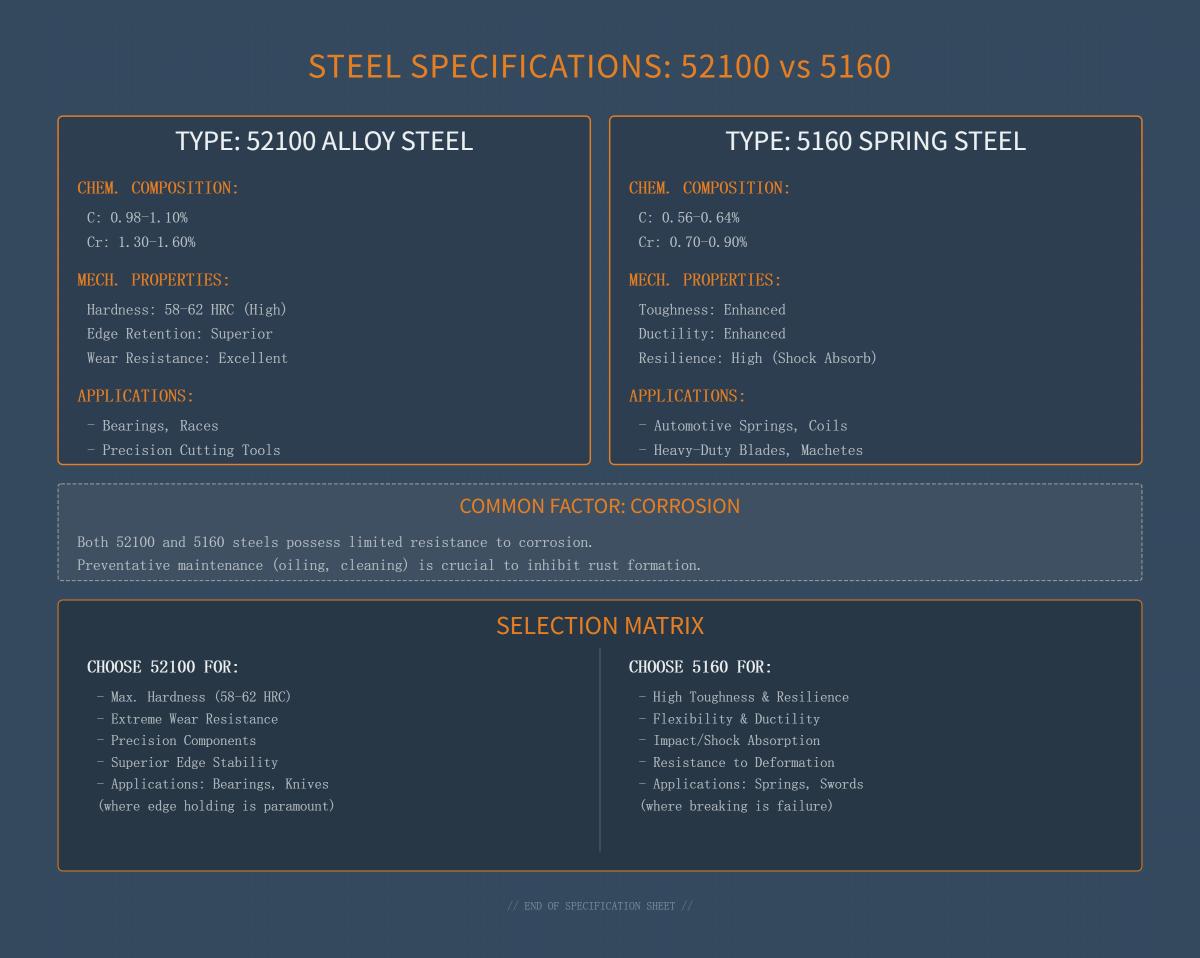Select the "CHOOSE 52100 FOR:" subheading
This screenshot has height=958, width=1200.
163,667
